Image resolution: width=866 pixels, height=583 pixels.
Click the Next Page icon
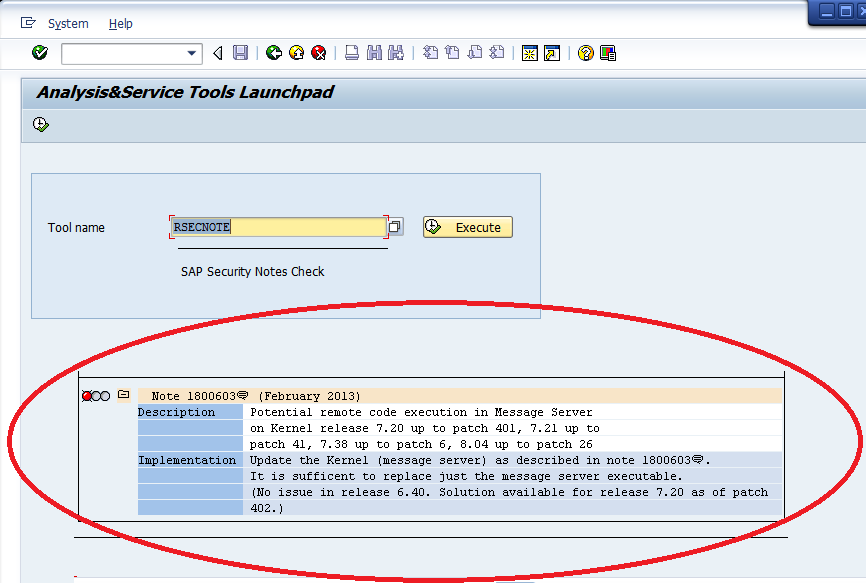(x=474, y=53)
